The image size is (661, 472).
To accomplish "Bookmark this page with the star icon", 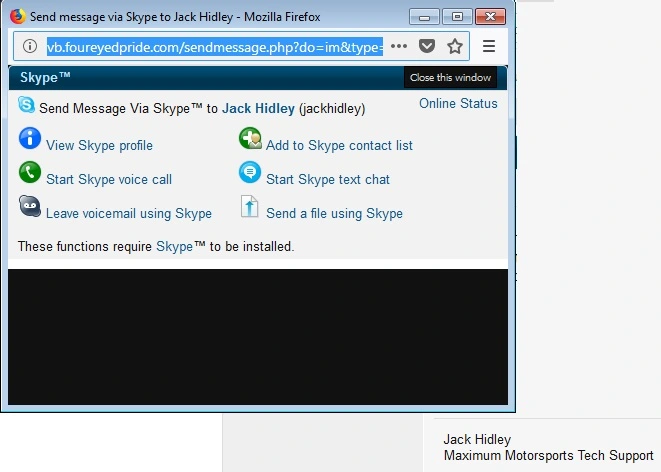I will tap(455, 46).
